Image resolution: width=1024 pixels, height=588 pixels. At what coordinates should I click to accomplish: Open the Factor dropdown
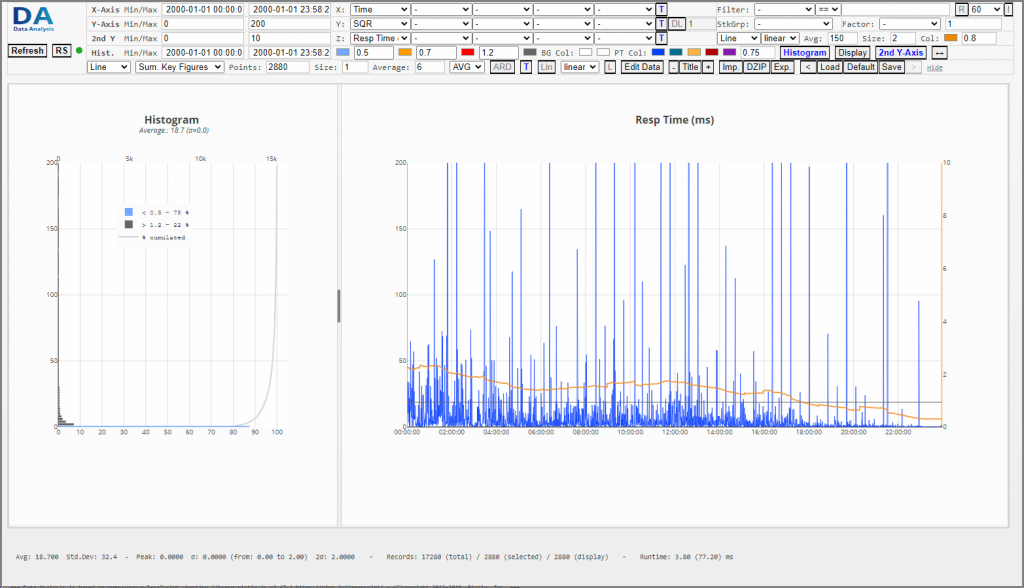[909, 24]
